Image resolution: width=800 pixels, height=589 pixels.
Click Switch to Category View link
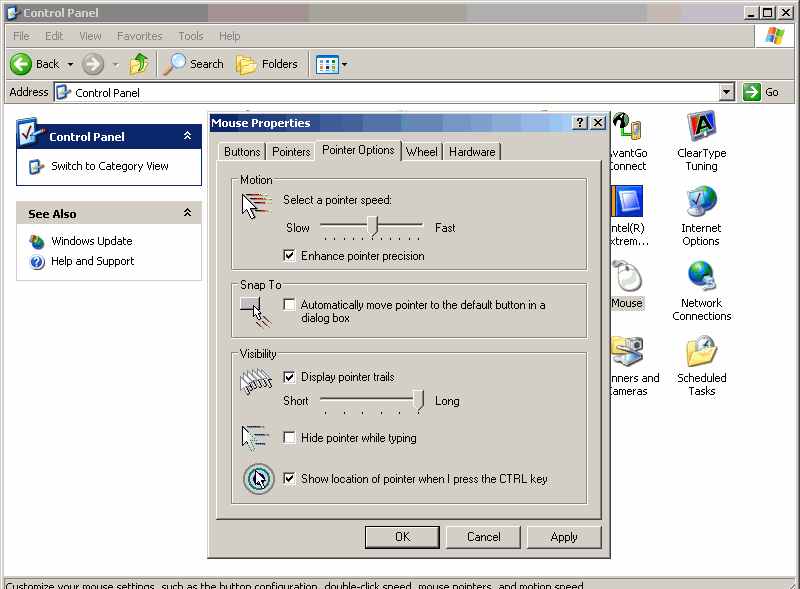pyautogui.click(x=110, y=166)
